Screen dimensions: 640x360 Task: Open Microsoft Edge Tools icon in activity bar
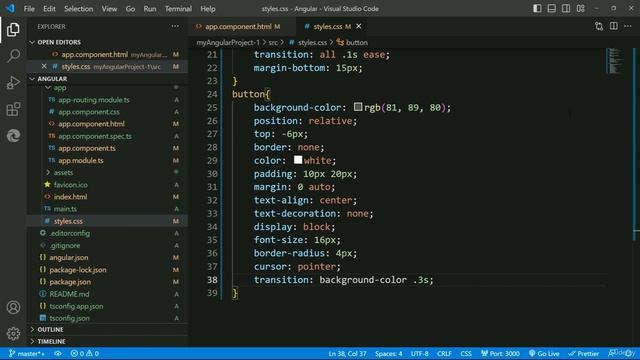coord(13,136)
